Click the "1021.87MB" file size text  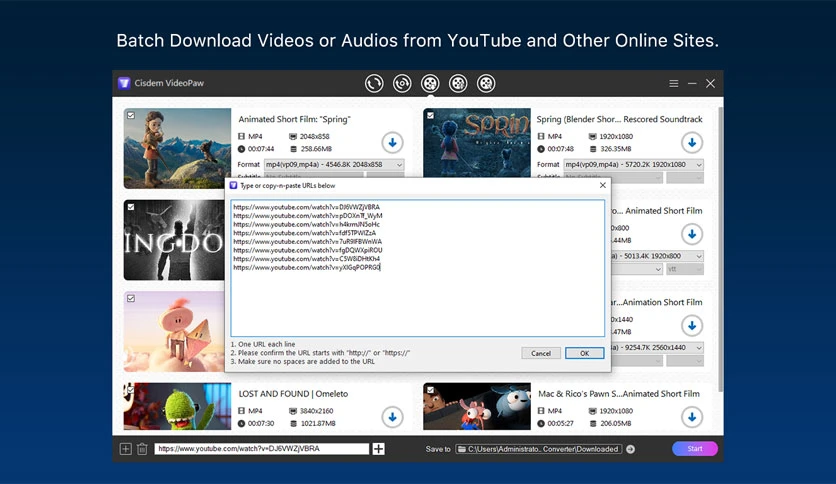coord(318,424)
